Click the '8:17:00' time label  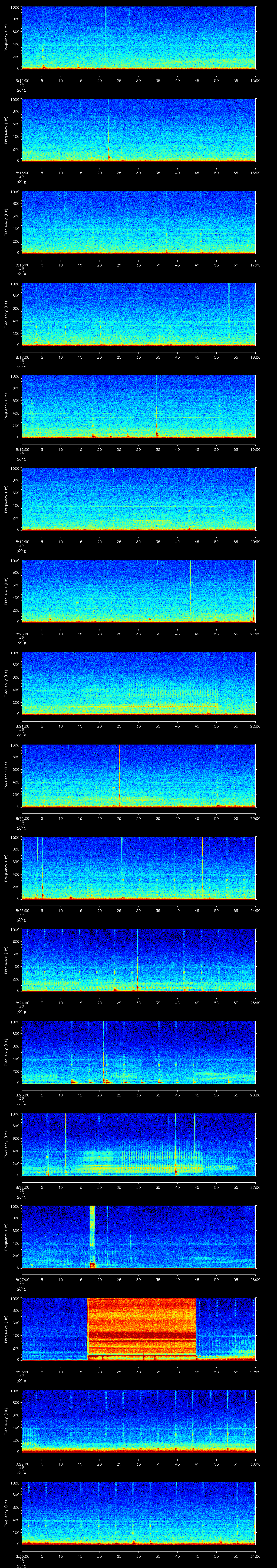[22, 357]
